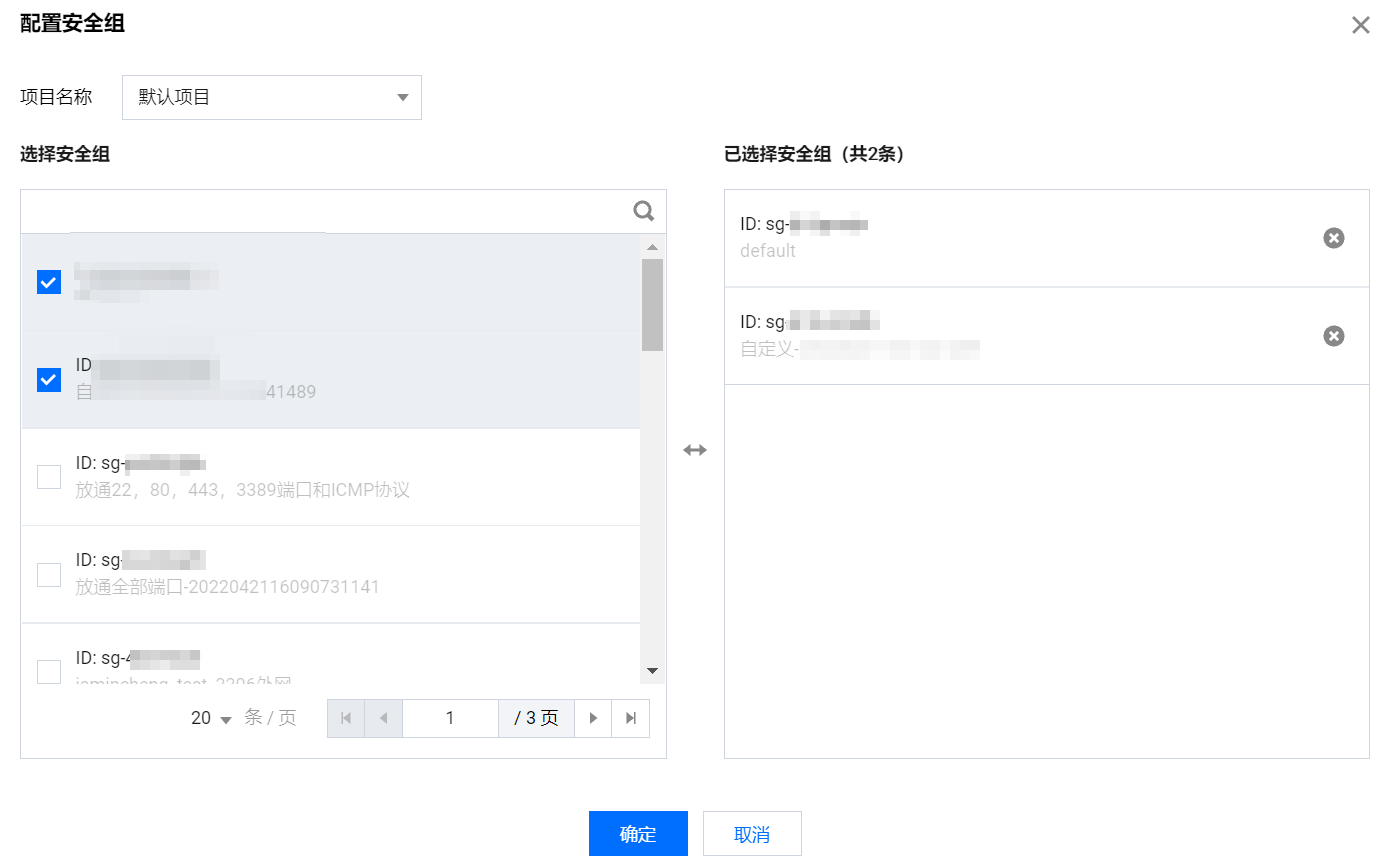Focus the security group search field
Screen dimensions: 1382x864
click(327, 211)
